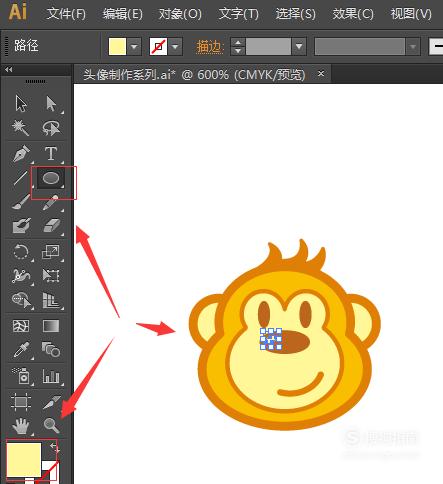Pick the Magic Wand tool
The height and width of the screenshot is (484, 443).
21,128
